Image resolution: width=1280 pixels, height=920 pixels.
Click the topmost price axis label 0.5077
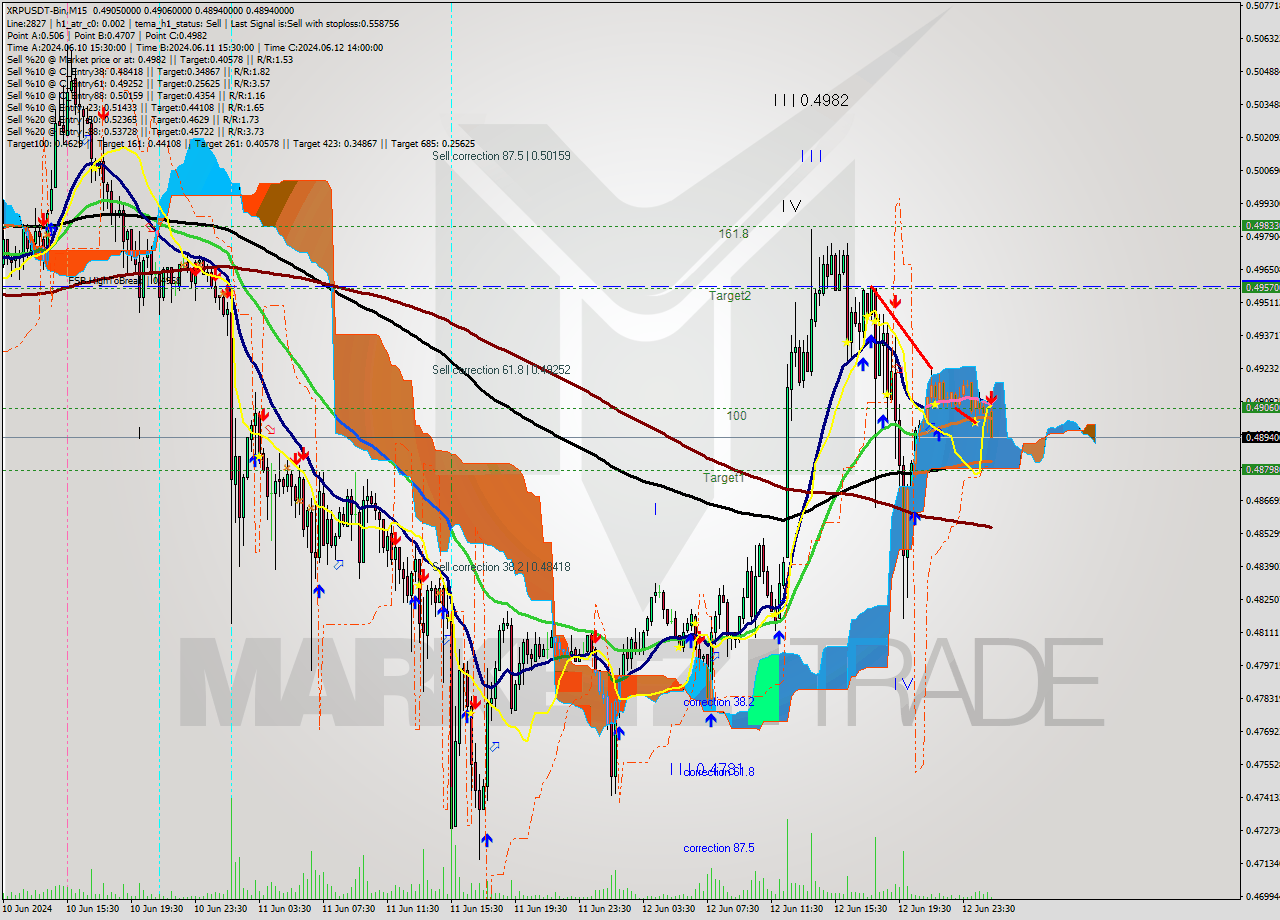(x=1262, y=6)
